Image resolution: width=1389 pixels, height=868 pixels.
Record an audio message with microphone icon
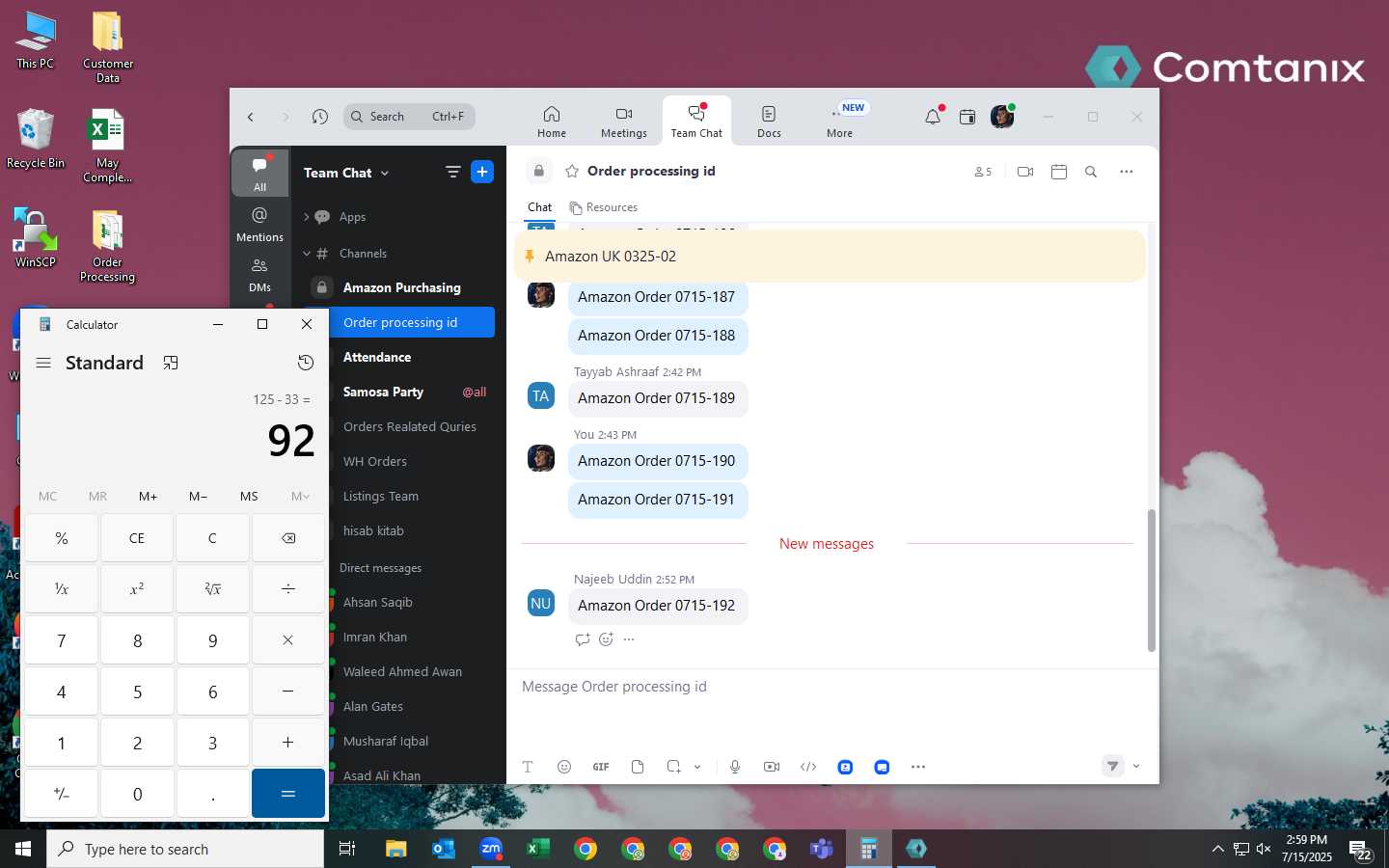click(x=735, y=767)
